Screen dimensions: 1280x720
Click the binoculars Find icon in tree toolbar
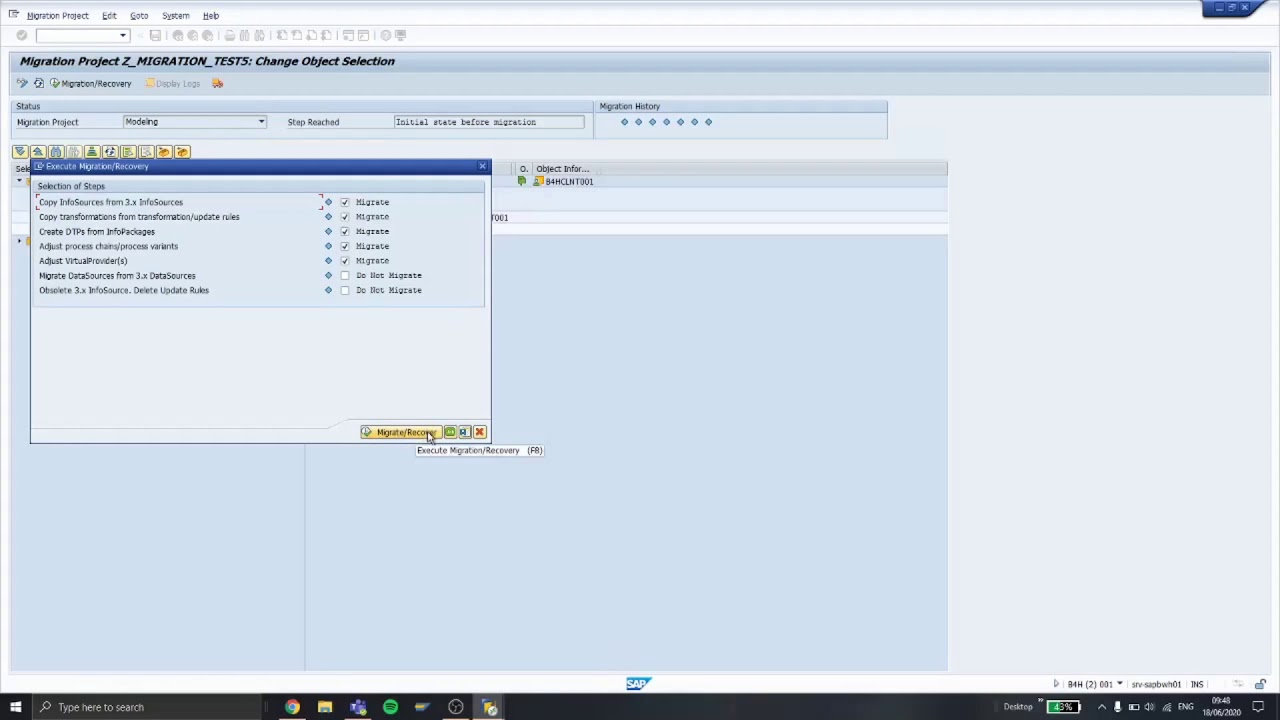[x=56, y=152]
